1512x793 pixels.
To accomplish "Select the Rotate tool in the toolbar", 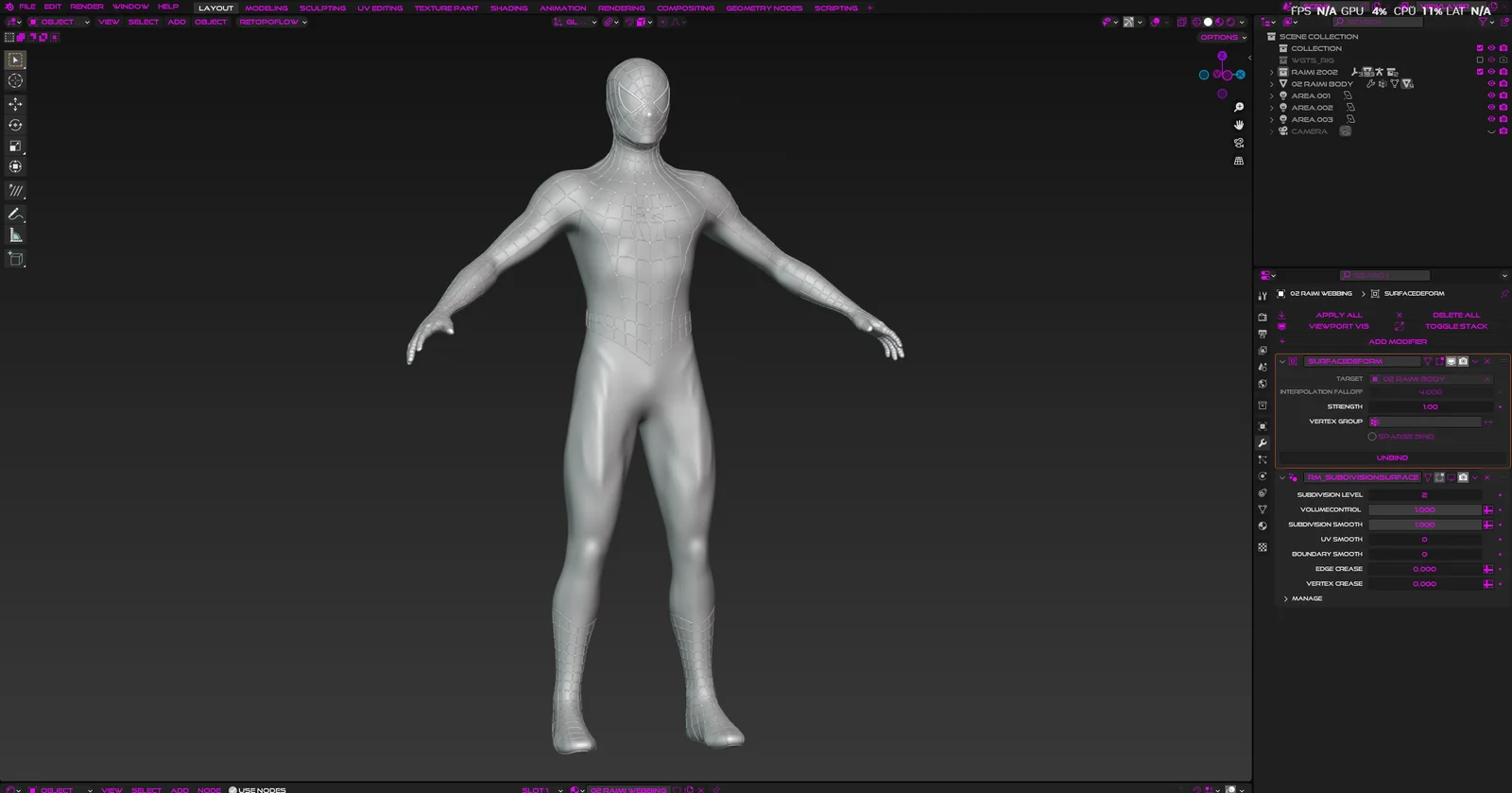I will pyautogui.click(x=15, y=125).
